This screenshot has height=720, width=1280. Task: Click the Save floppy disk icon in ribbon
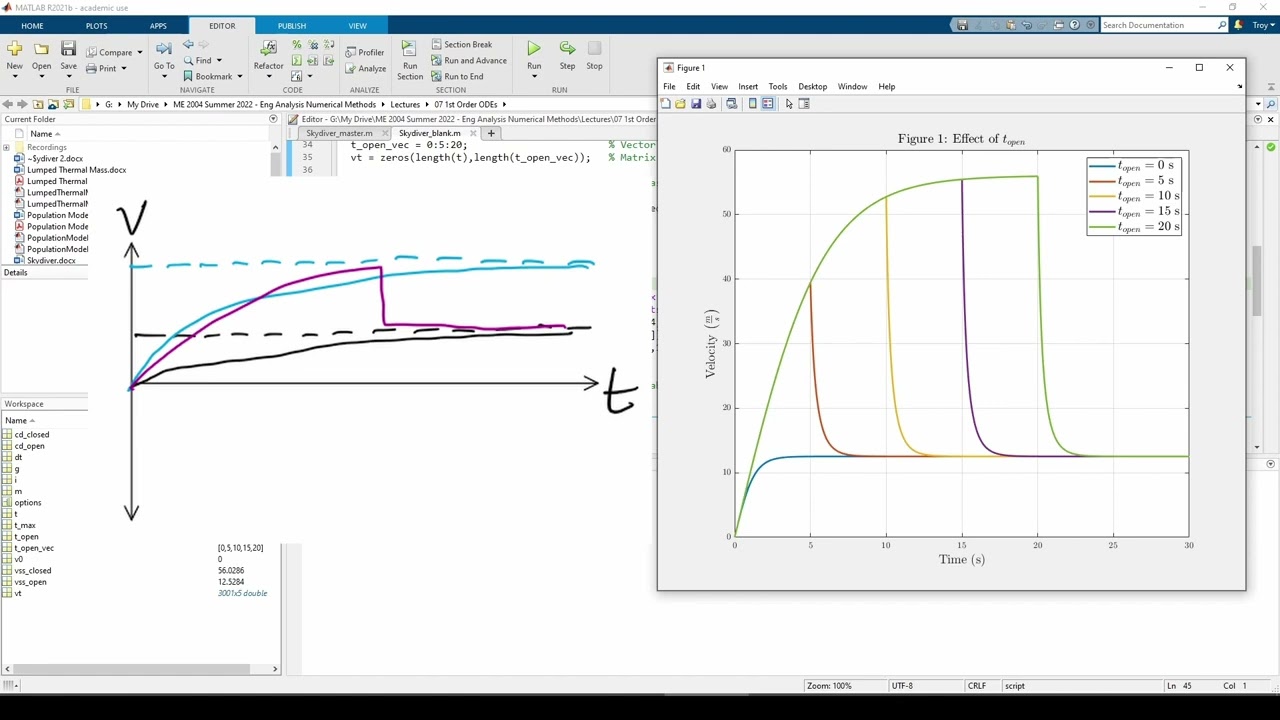pyautogui.click(x=68, y=48)
